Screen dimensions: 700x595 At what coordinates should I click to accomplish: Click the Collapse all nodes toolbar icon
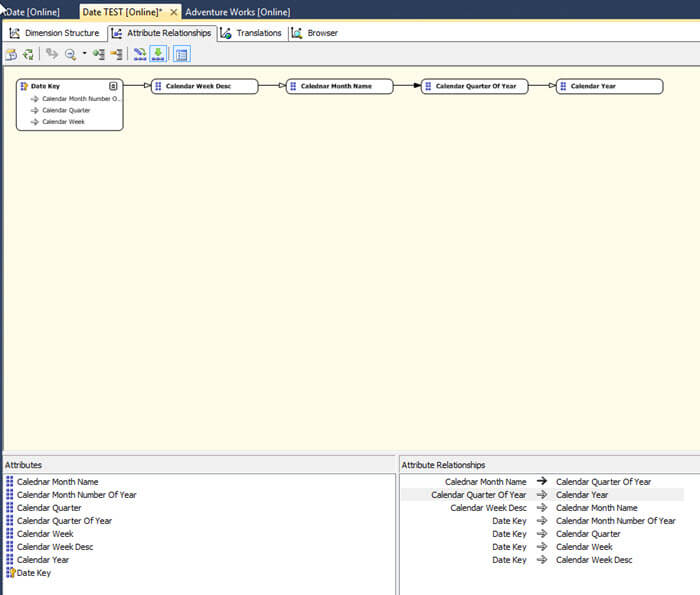click(x=117, y=54)
